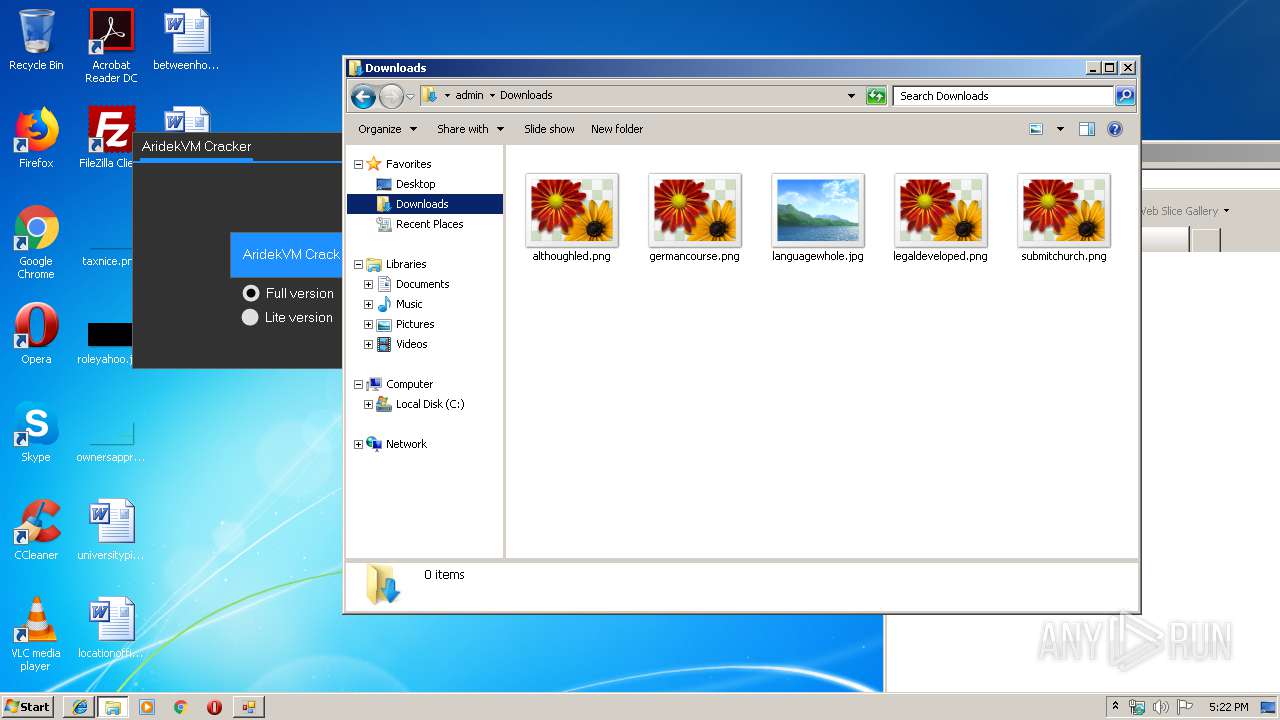Viewport: 1280px width, 720px height.
Task: Click Opera icon in taskbar
Action: 214,707
